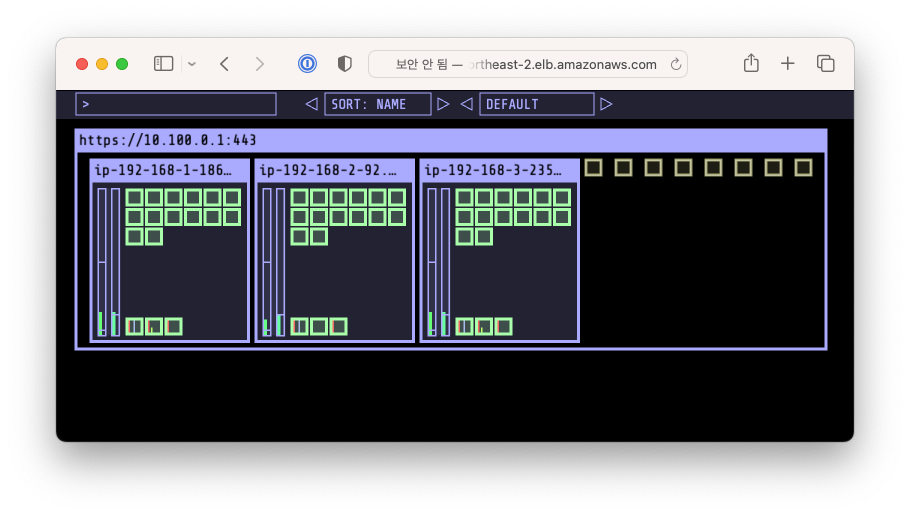The width and height of the screenshot is (910, 516).
Task: Select first bottom system pod in node ip-192-168-3-235
Action: point(464,326)
